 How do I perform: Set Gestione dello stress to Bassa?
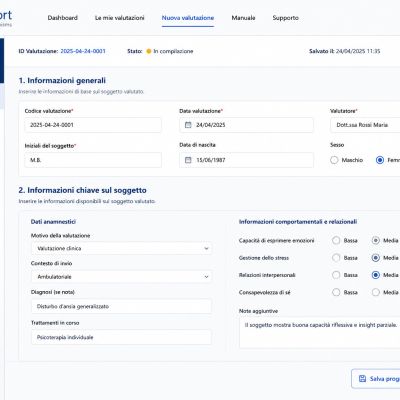tap(336, 258)
